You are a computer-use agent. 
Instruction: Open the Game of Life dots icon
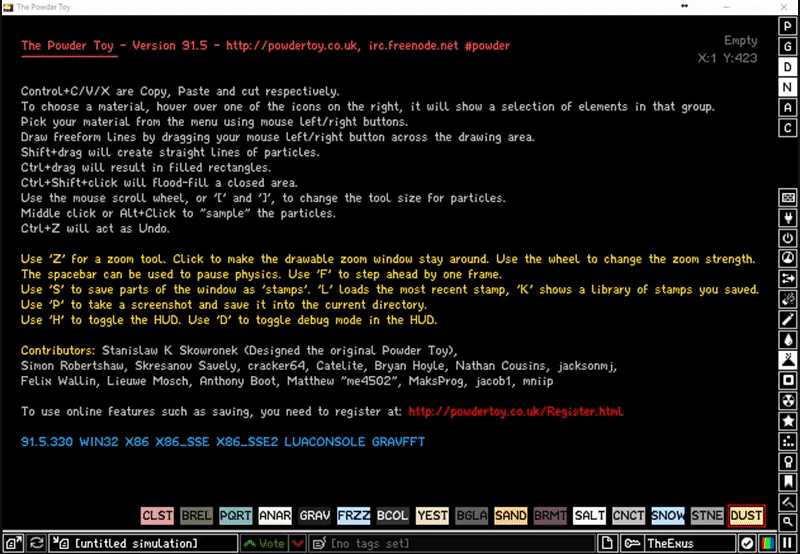(788, 442)
